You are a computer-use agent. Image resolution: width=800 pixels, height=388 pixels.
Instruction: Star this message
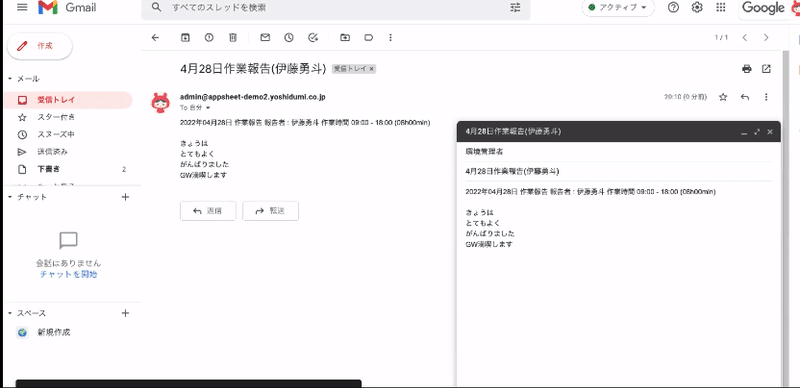723,97
